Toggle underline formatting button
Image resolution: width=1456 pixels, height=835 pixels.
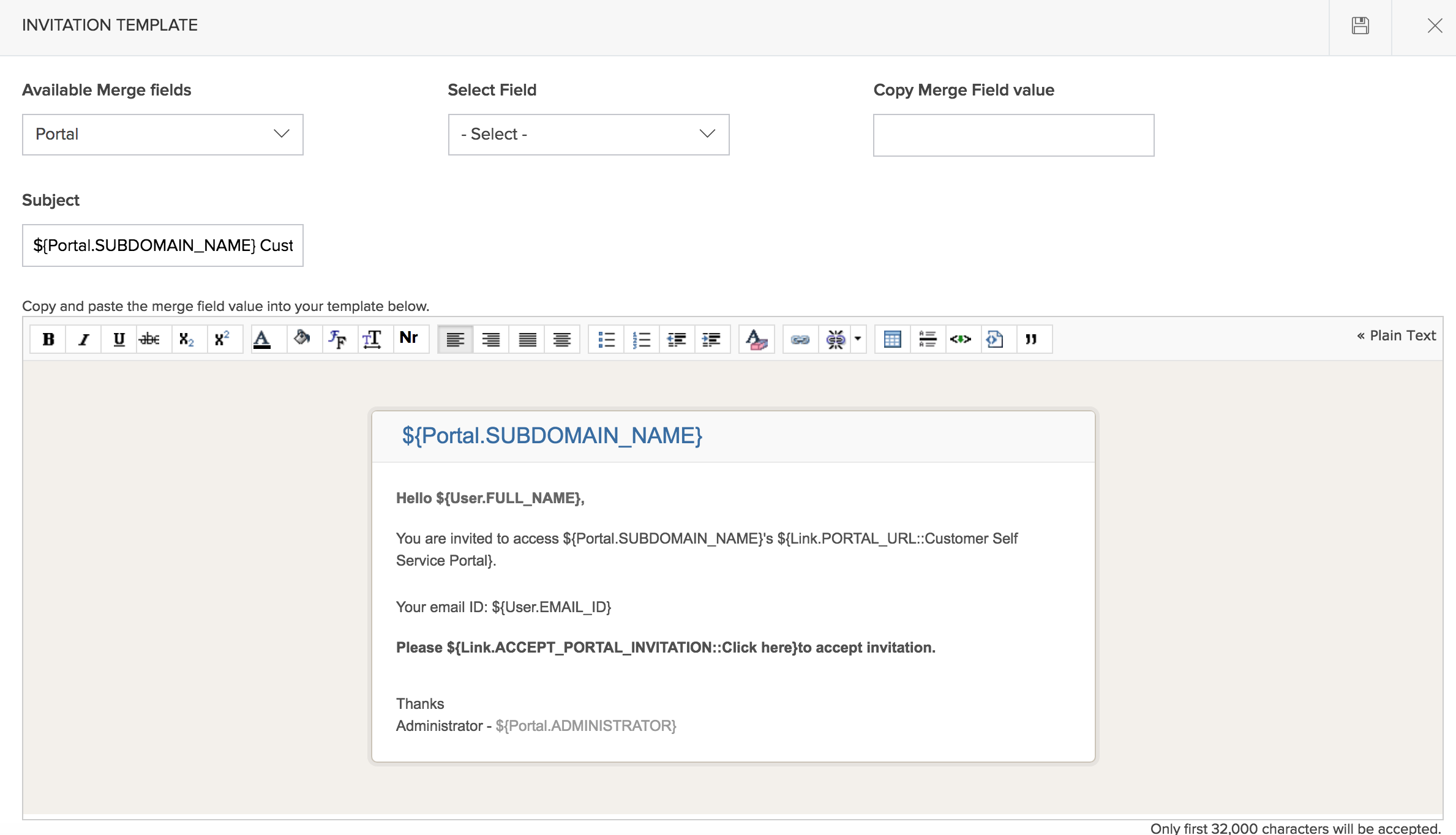tap(119, 339)
